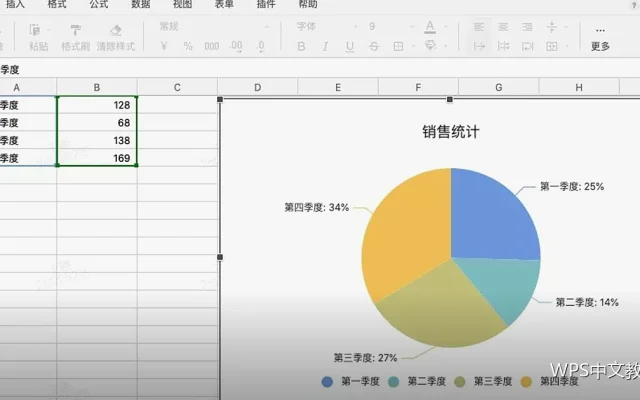Click the data label 第一季度: 25%
This screenshot has width=640, height=400.
(x=572, y=187)
